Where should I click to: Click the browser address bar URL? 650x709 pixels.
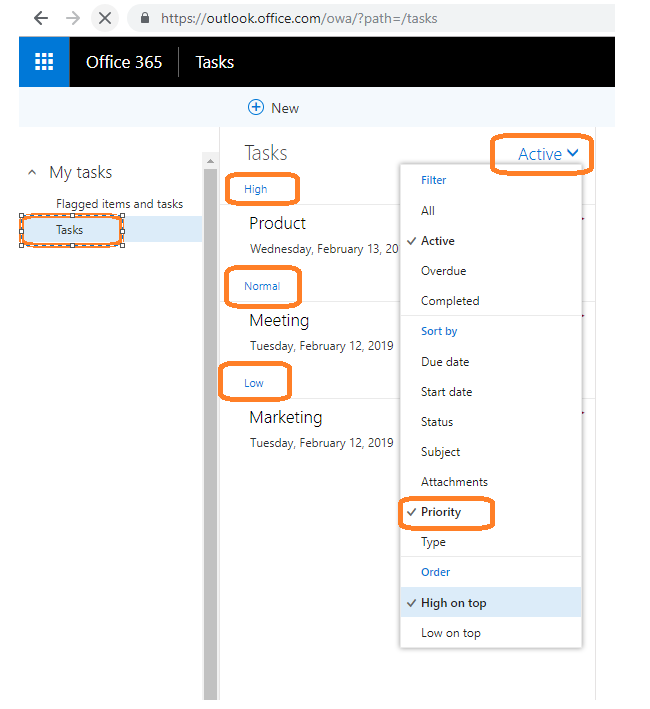(x=299, y=19)
